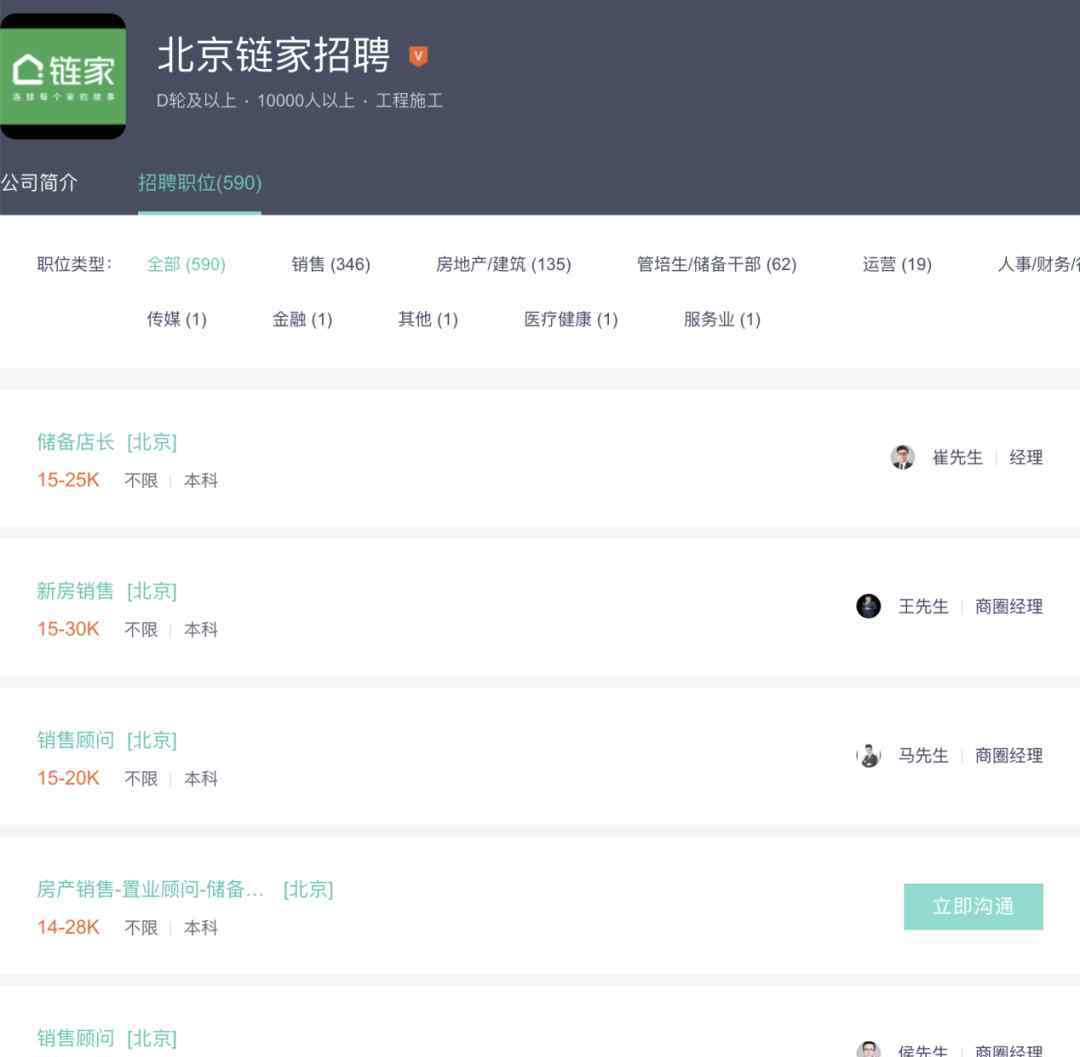Filter by 全部 (590) job type

[x=186, y=264]
